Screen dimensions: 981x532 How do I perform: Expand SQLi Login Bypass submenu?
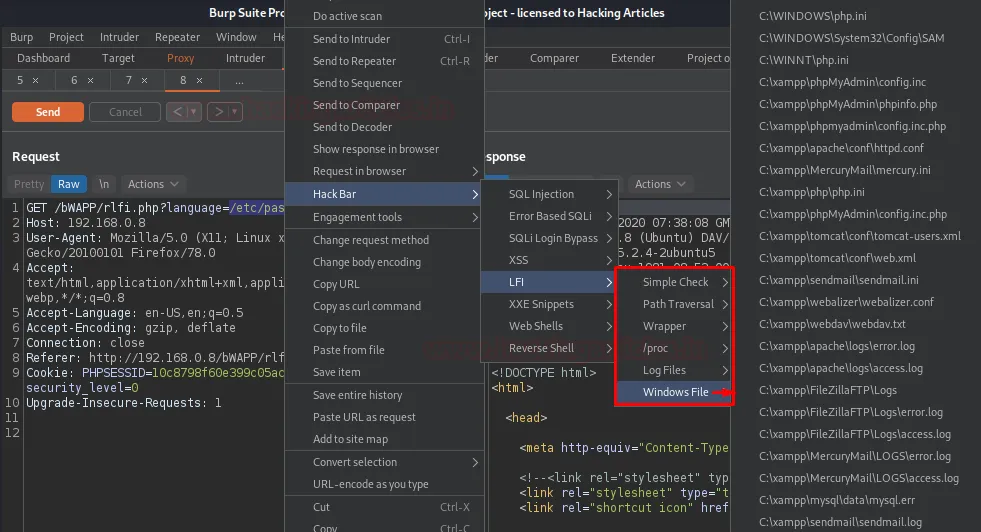point(549,238)
